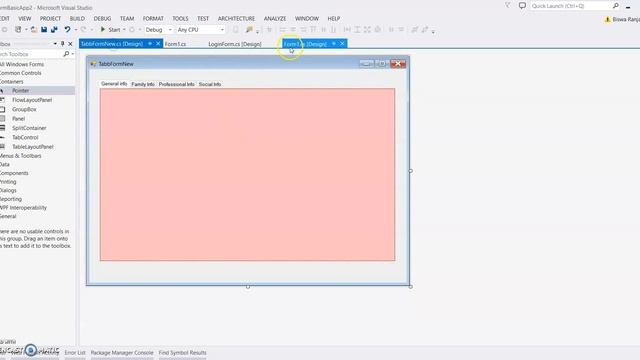The height and width of the screenshot is (360, 640).
Task: Expand the Menus & Toolbars toolbox group
Action: (20, 156)
